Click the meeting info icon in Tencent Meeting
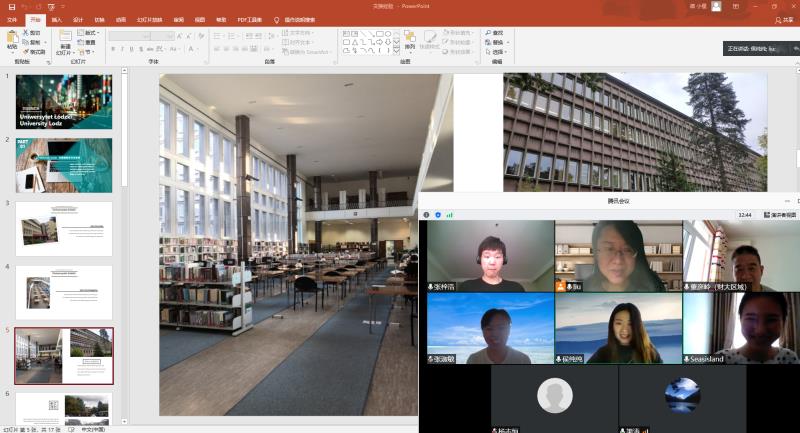 [x=426, y=214]
